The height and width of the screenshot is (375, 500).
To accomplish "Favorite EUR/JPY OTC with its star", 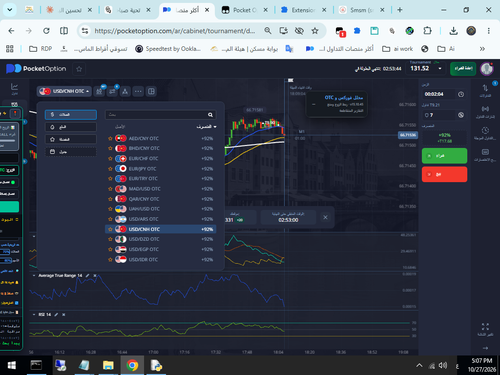I will [x=110, y=169].
